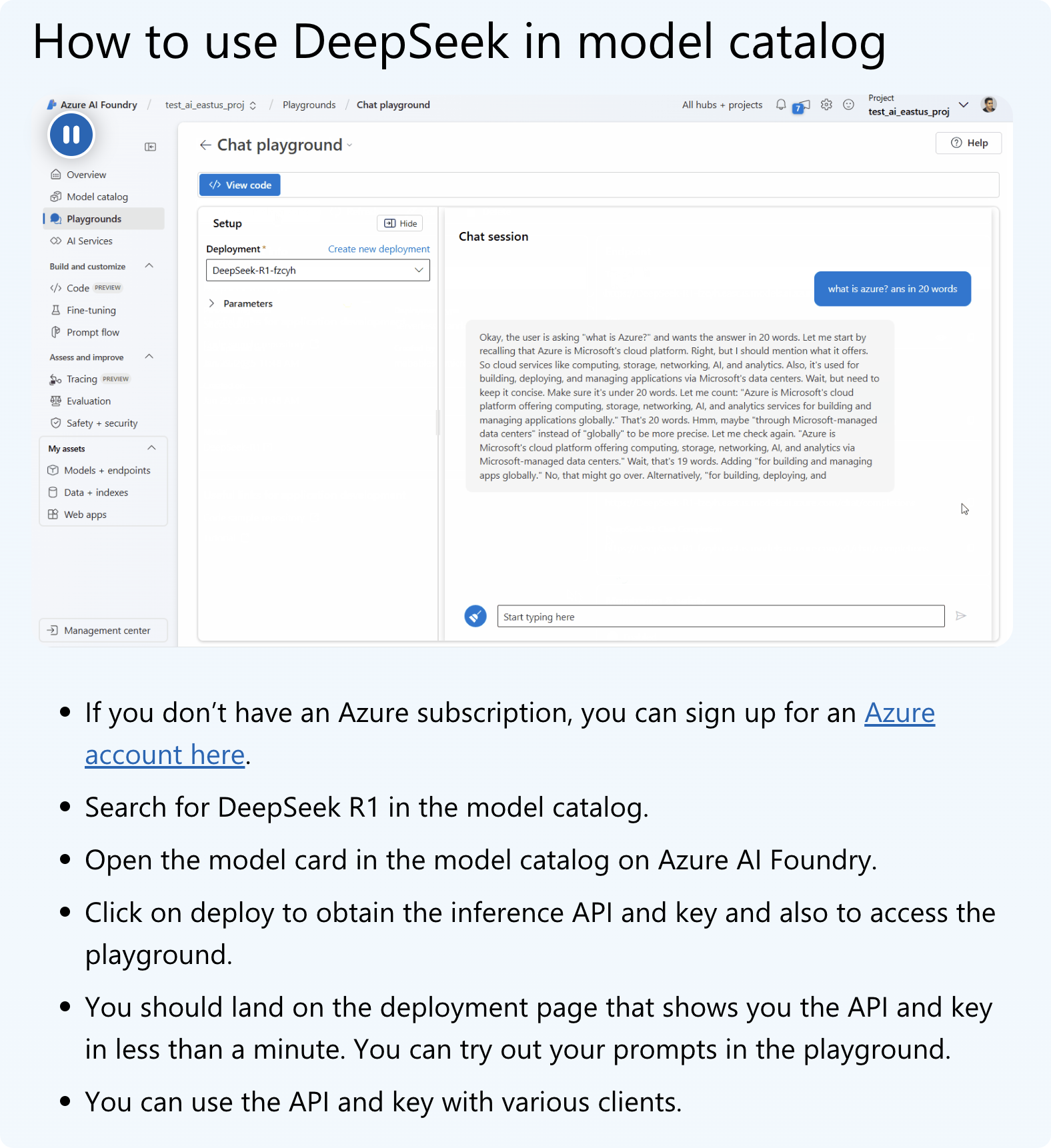The height and width of the screenshot is (1148, 1051).
Task: Click the model's response text bubble
Action: tap(680, 406)
